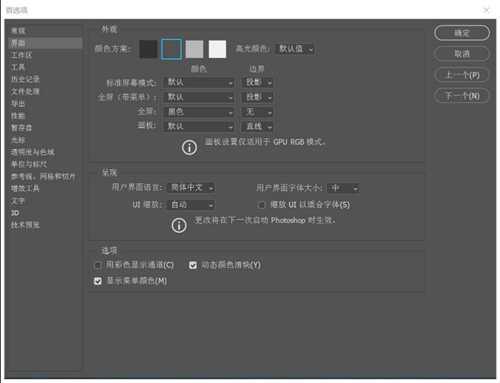500x383 pixels.
Task: Enable 用彩色显示通道(C) checkbox
Action: point(97,265)
